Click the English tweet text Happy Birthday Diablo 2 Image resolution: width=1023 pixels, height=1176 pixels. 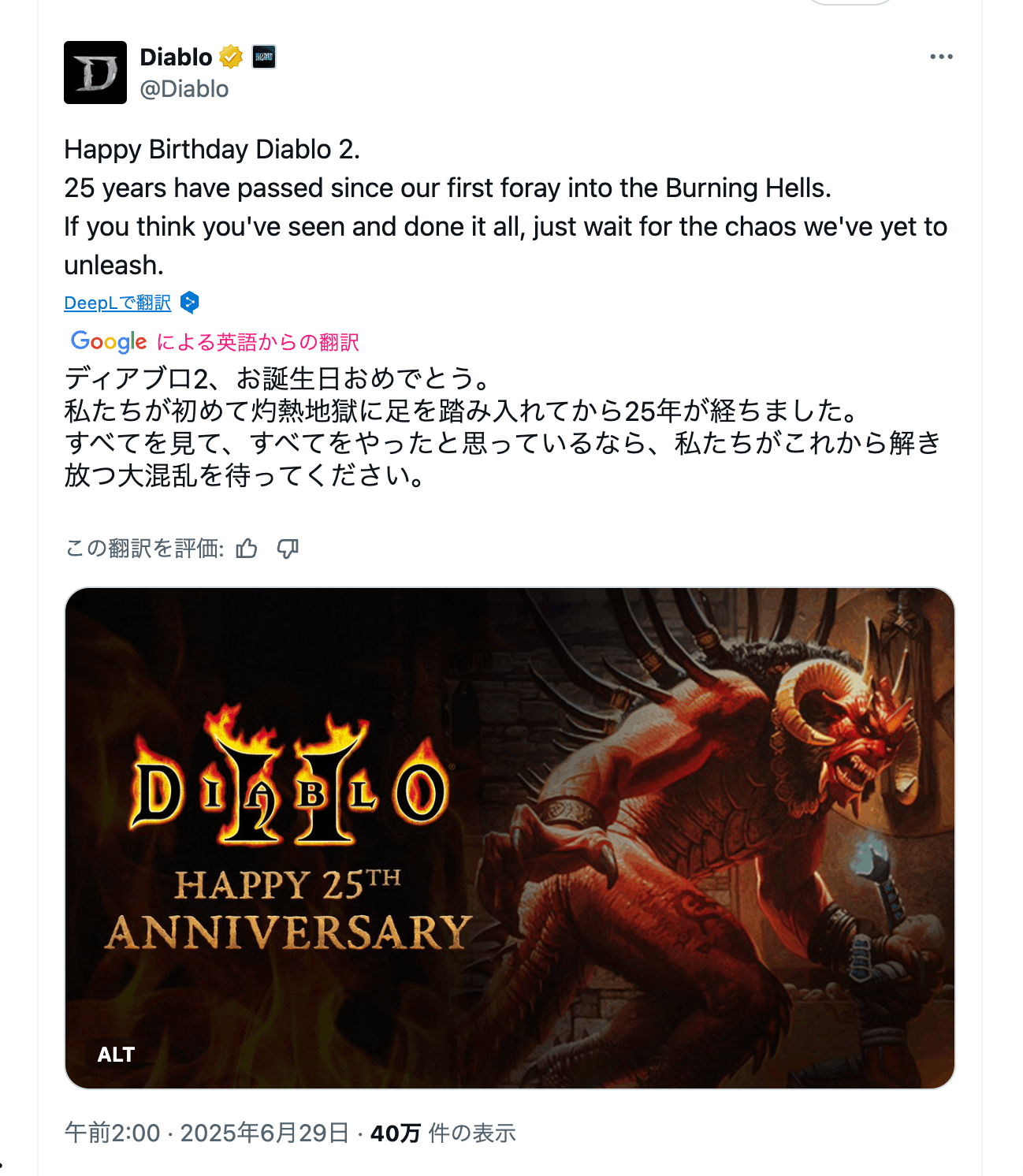click(x=212, y=149)
